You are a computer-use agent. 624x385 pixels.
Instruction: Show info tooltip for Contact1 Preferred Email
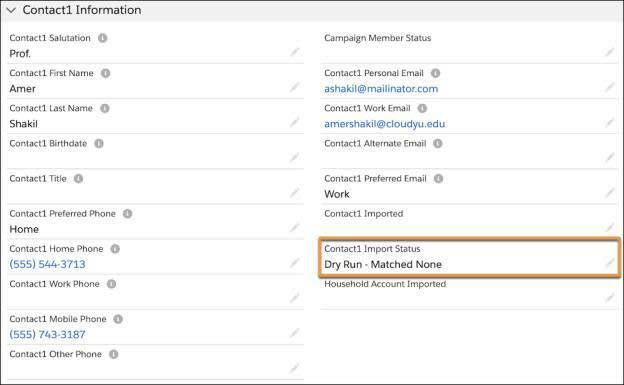[439, 178]
